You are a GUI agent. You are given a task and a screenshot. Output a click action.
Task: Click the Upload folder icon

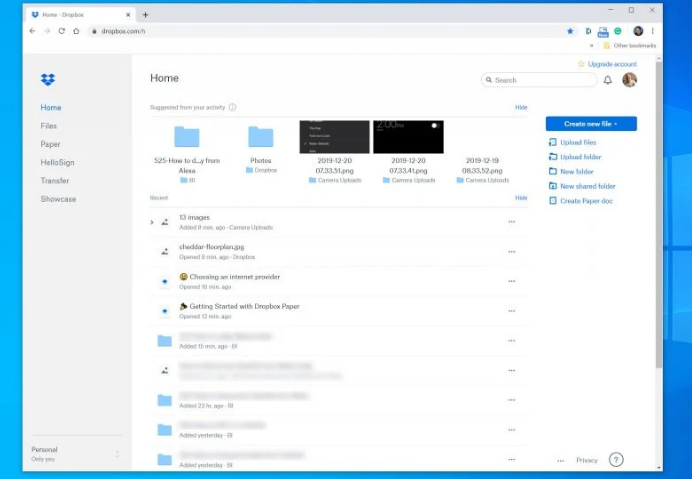553,157
